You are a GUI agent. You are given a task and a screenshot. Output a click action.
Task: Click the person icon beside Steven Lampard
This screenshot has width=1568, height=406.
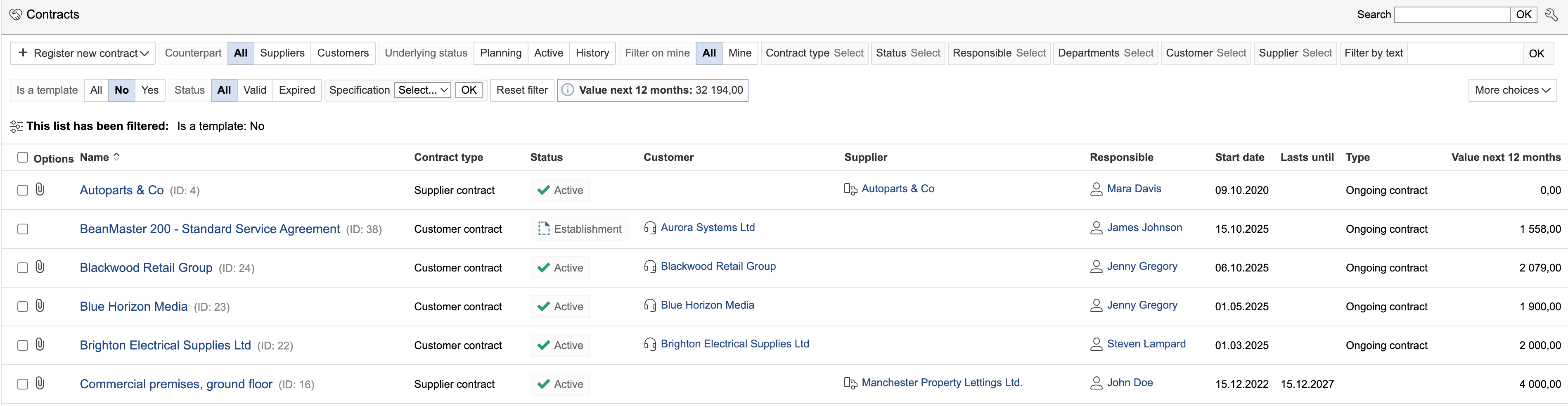tap(1096, 345)
